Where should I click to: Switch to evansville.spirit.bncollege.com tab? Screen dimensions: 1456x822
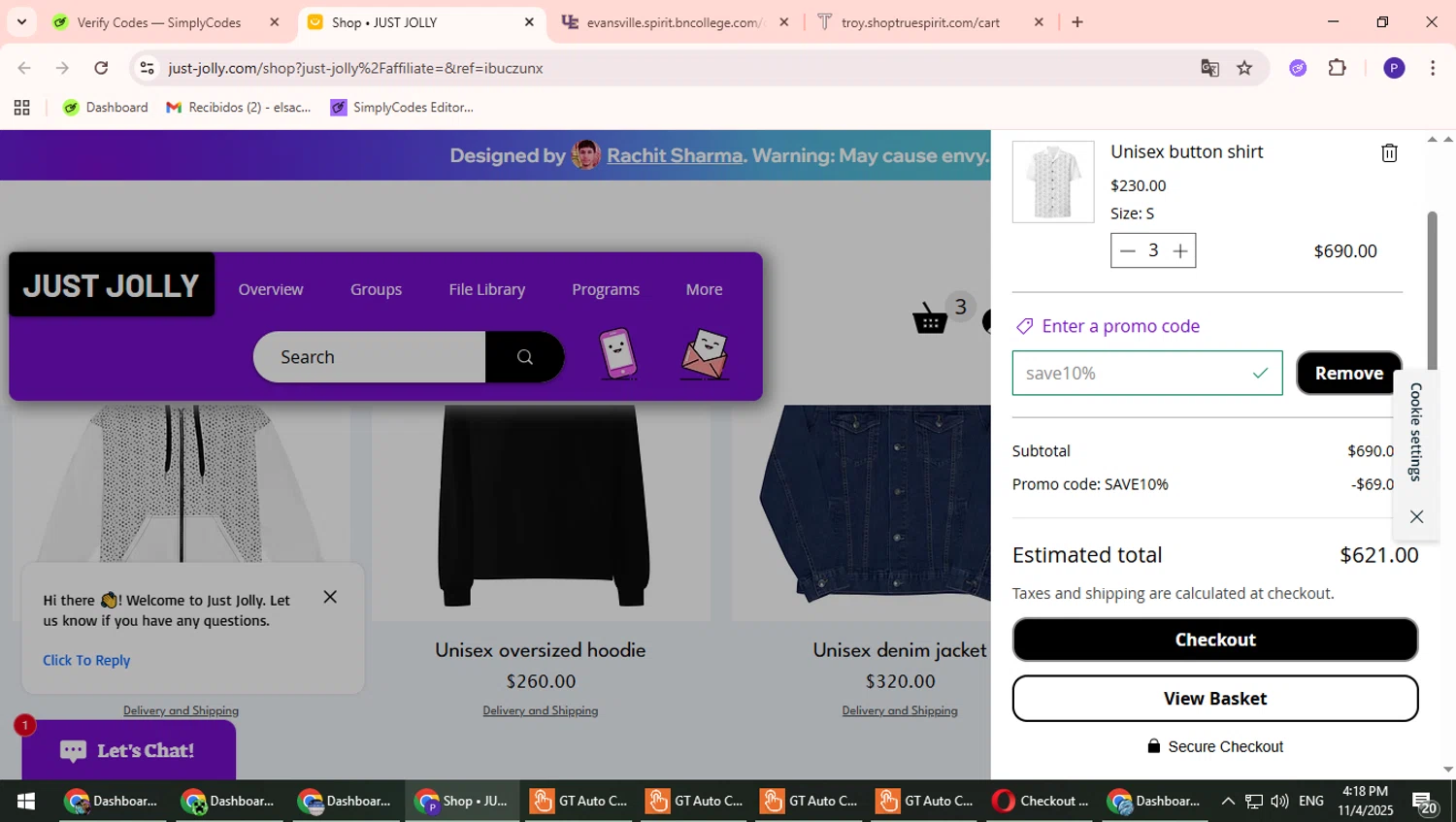tap(675, 22)
